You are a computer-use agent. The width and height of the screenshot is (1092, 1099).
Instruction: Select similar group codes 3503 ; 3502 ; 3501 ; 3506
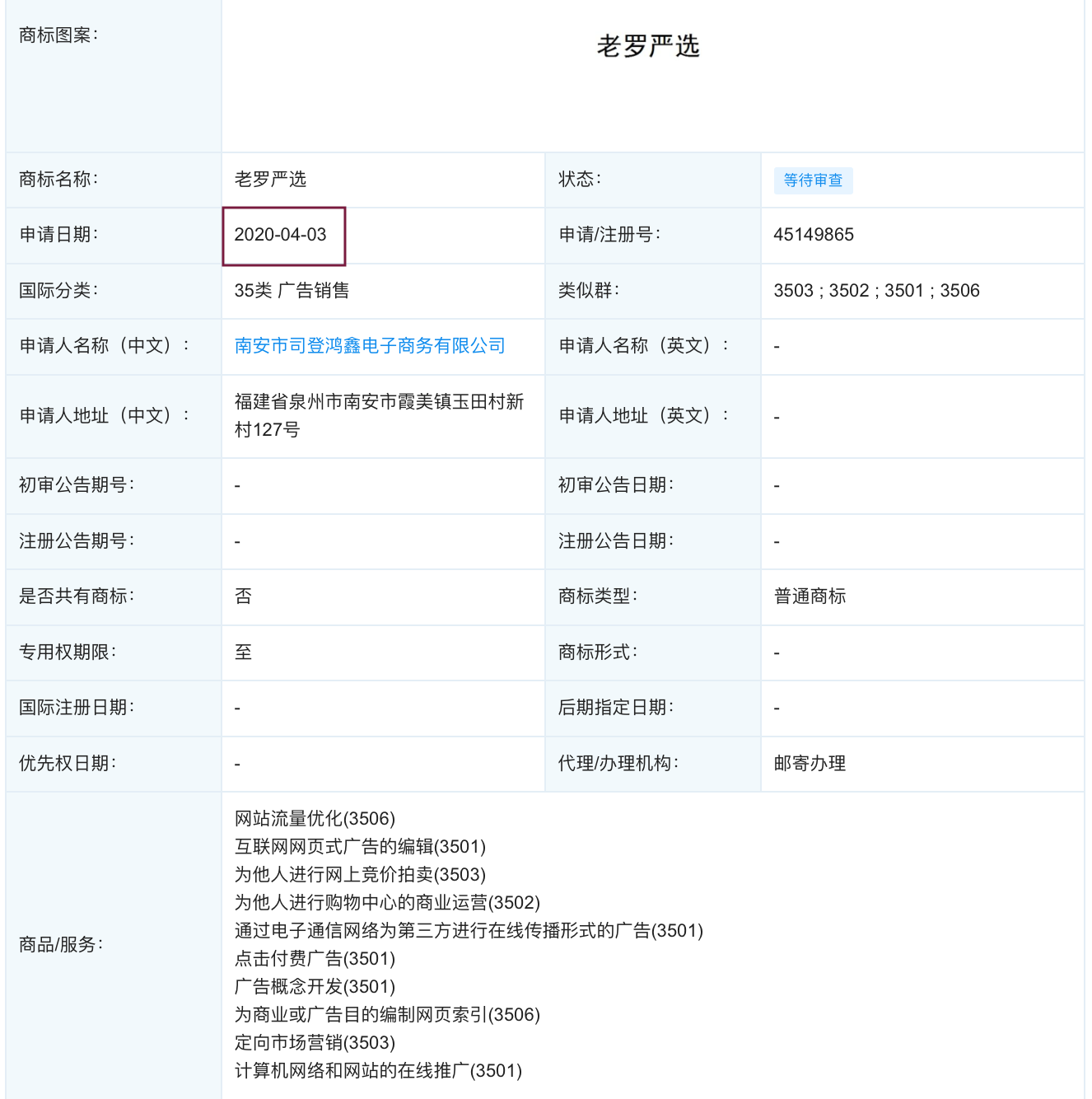[877, 291]
